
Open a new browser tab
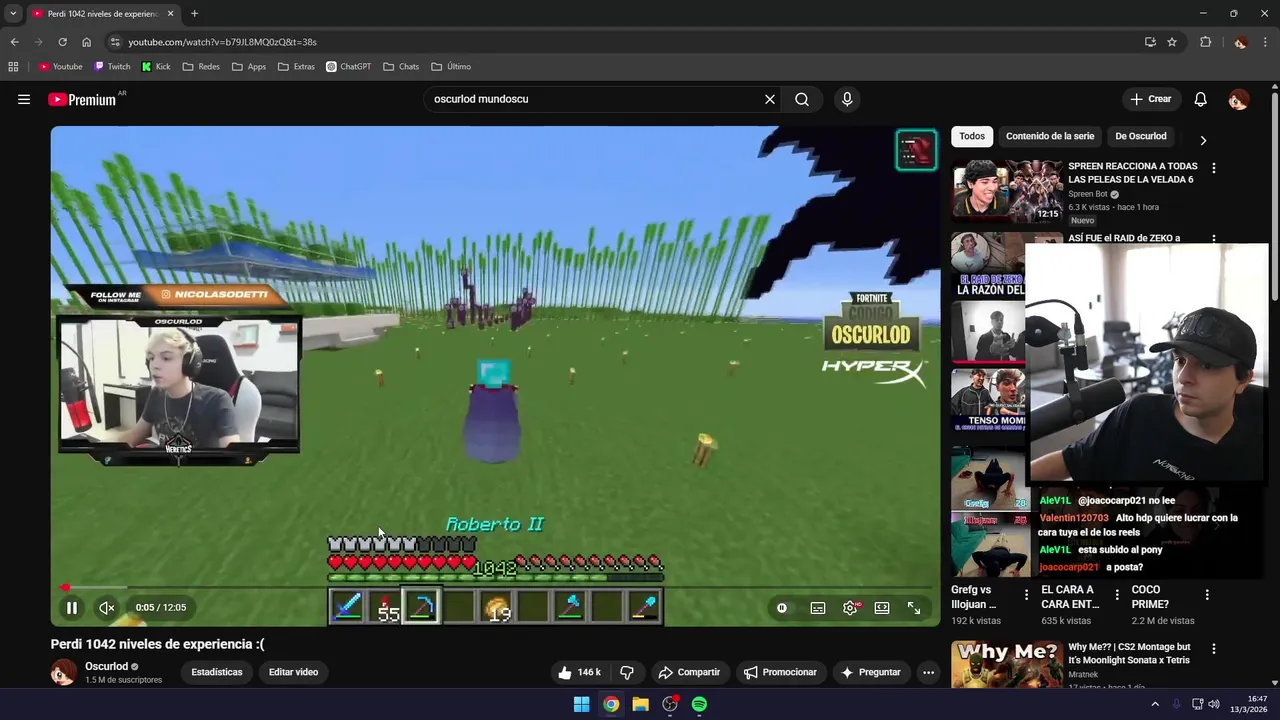(194, 13)
